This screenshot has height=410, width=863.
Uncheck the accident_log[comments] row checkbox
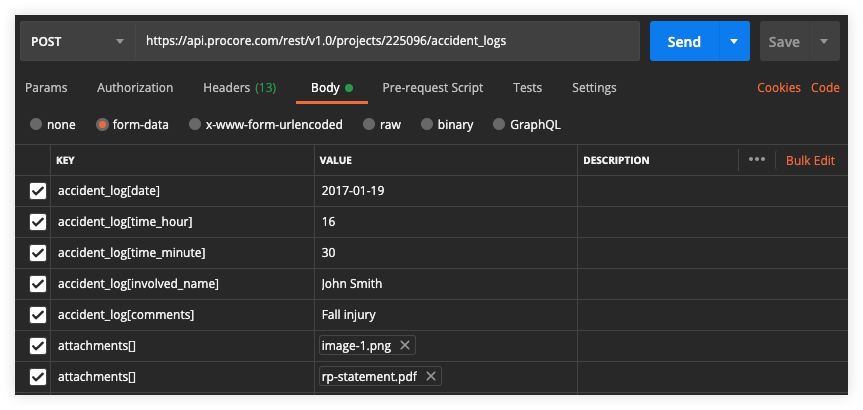tap(37, 315)
